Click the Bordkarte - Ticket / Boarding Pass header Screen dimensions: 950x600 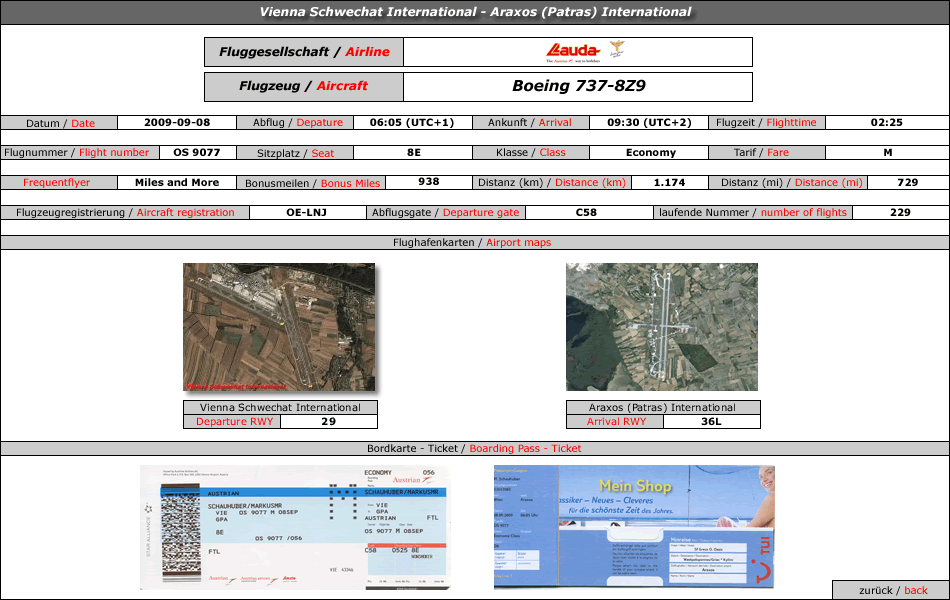tap(474, 448)
